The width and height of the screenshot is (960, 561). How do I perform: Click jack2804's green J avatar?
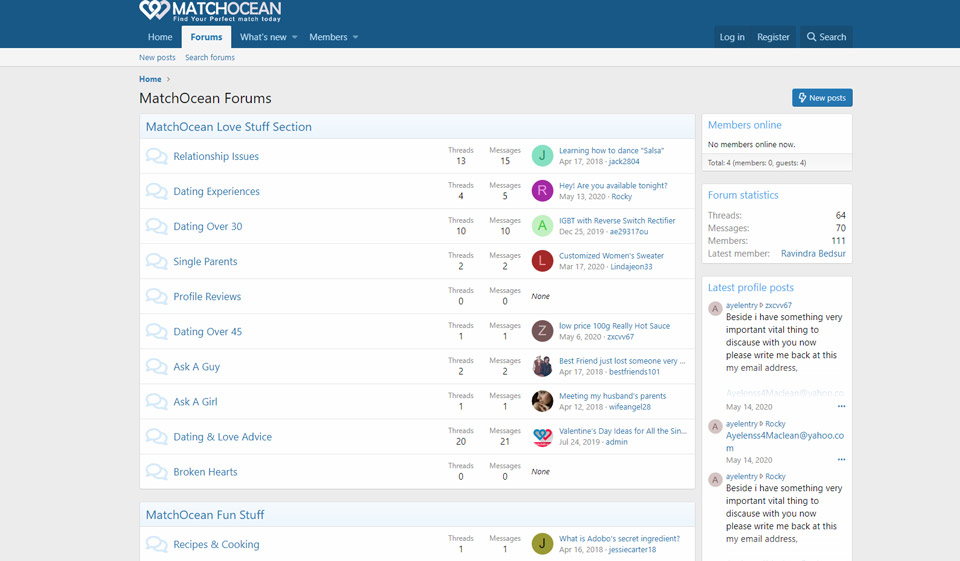pyautogui.click(x=542, y=156)
